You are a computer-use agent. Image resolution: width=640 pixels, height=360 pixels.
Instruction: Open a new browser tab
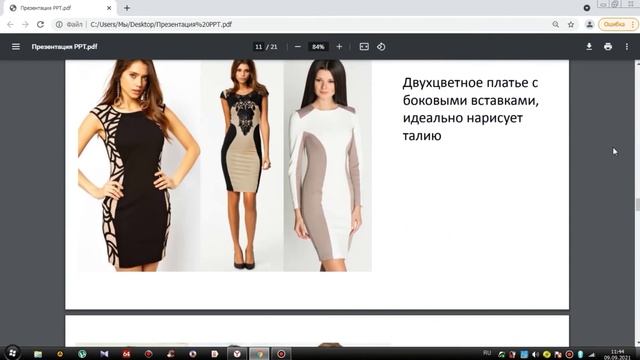pyautogui.click(x=127, y=8)
